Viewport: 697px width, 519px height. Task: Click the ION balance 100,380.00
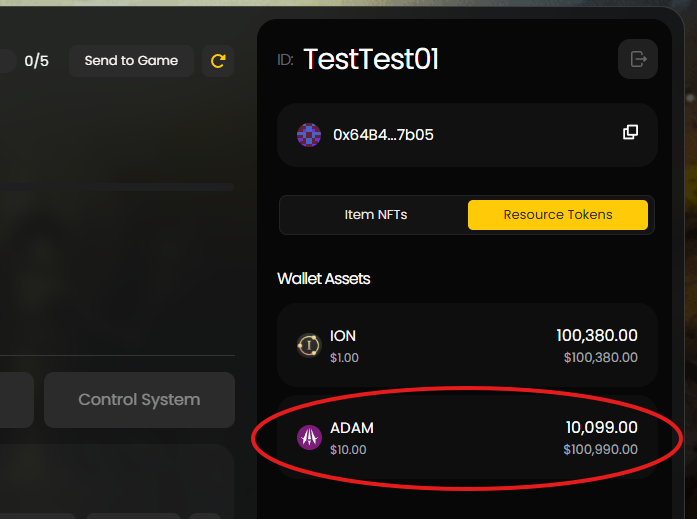pos(596,336)
